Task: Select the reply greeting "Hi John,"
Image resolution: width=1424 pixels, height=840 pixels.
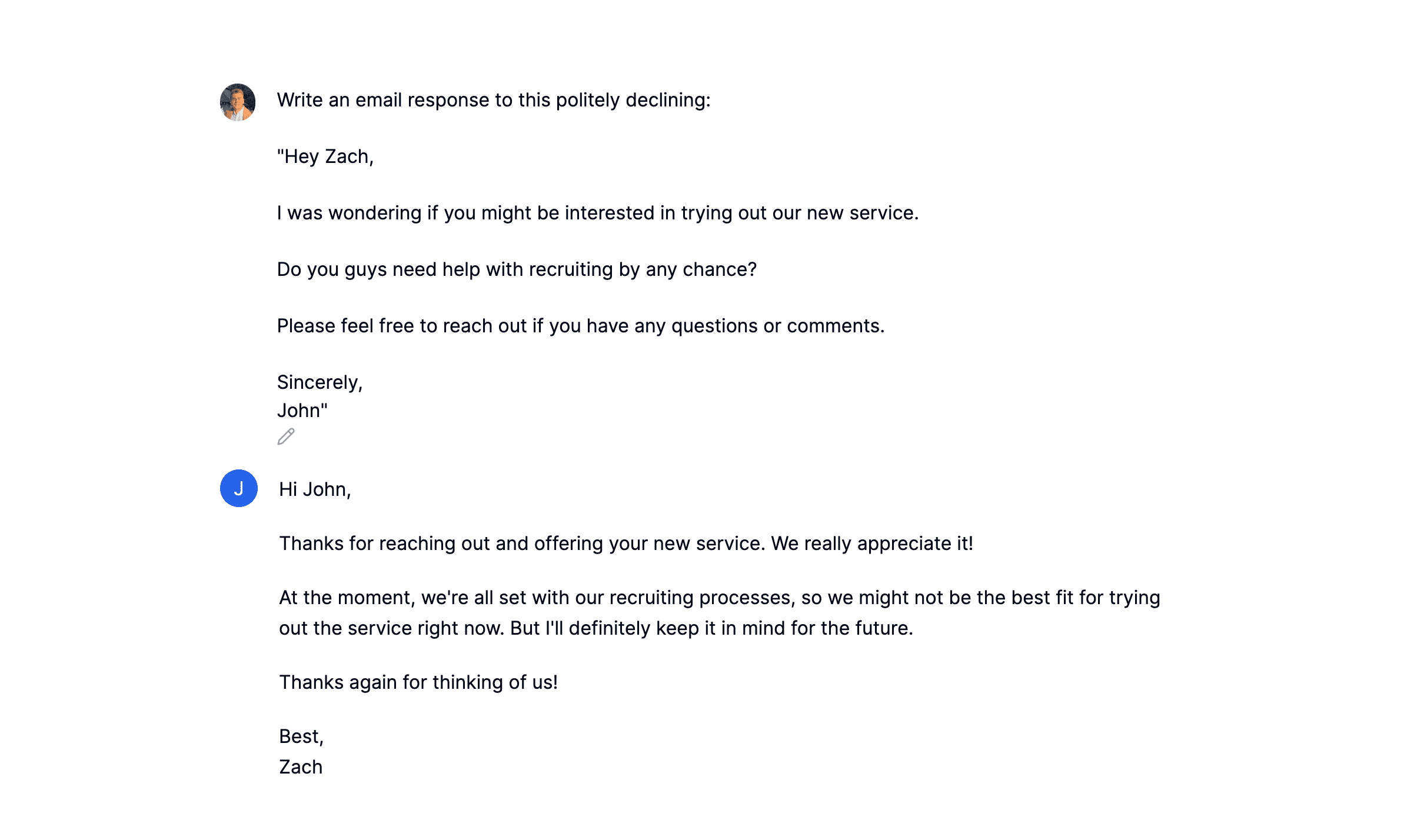Action: click(x=316, y=488)
